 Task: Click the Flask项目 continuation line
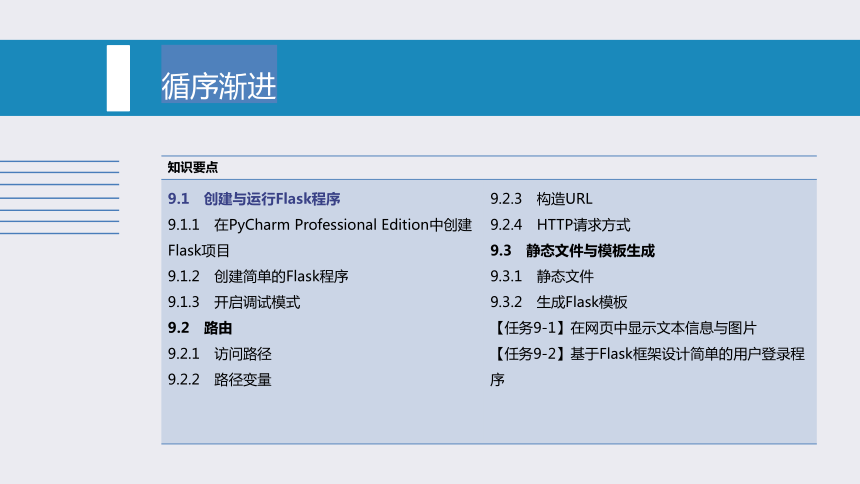coord(199,251)
